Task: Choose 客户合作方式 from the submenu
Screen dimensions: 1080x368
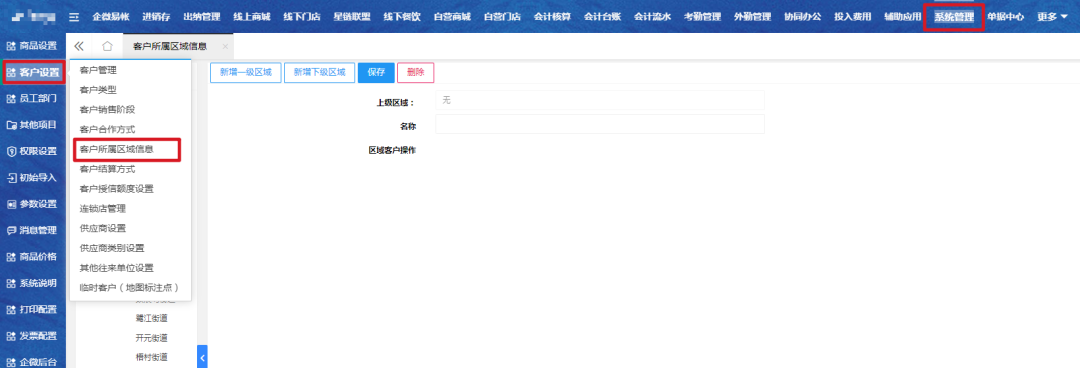Action: coord(107,129)
